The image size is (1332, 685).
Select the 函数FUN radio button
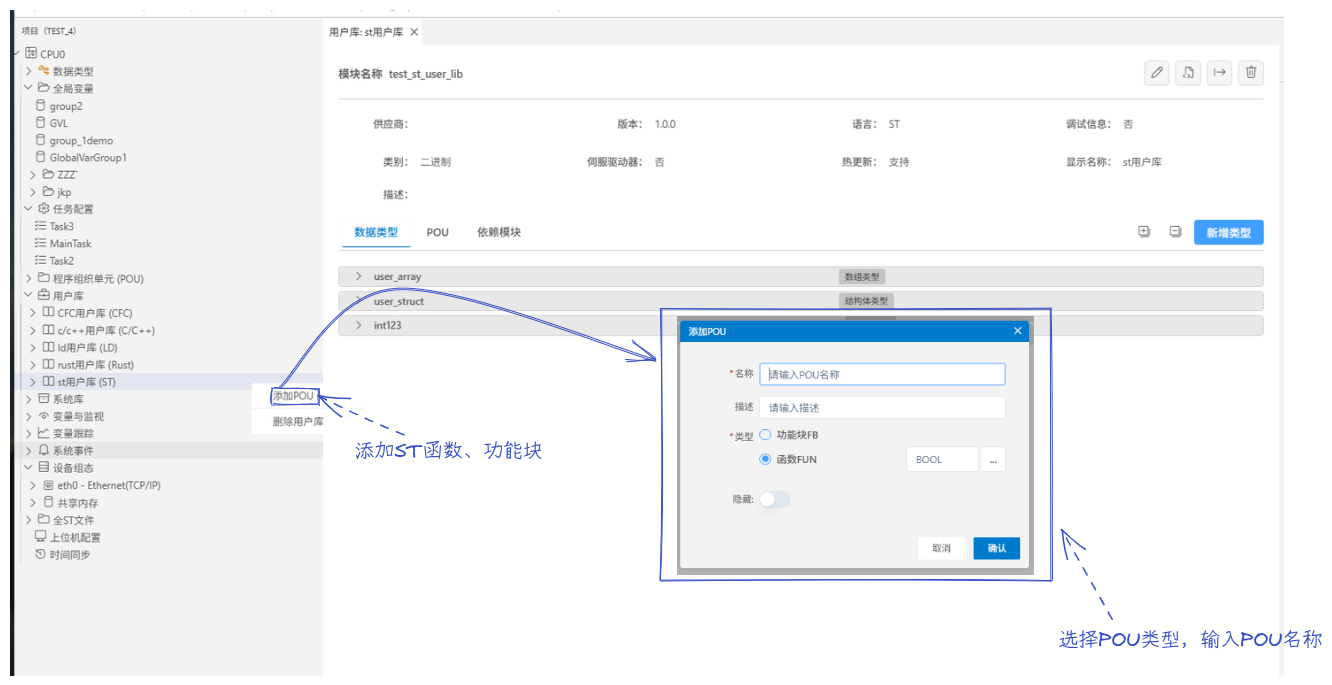click(765, 459)
